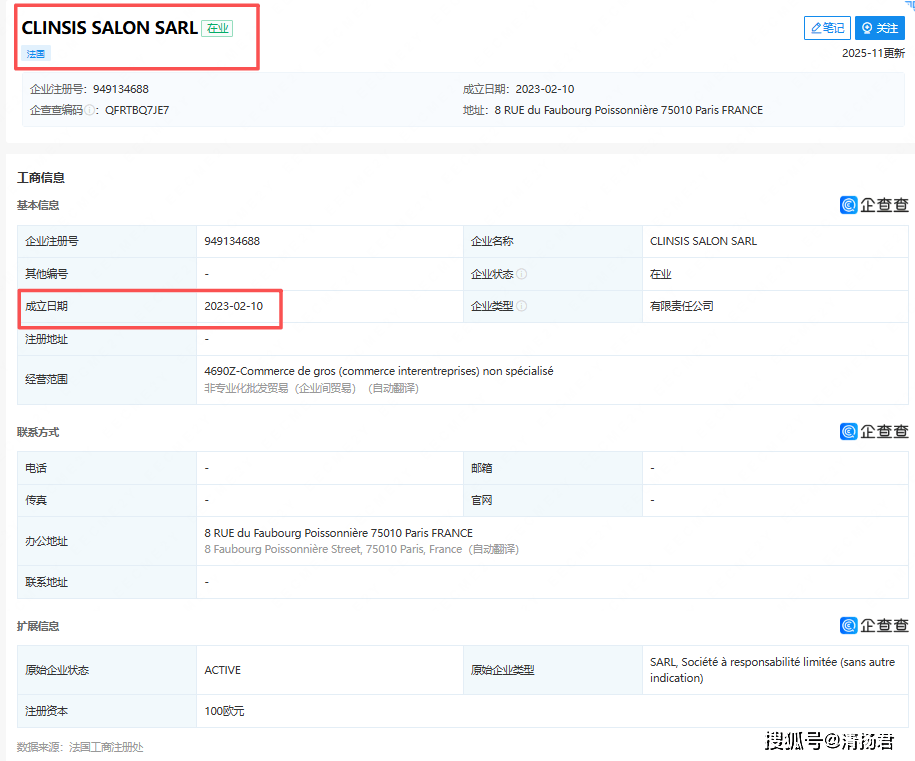Click the header address 8 RUE du Faubourg

[x=628, y=110]
